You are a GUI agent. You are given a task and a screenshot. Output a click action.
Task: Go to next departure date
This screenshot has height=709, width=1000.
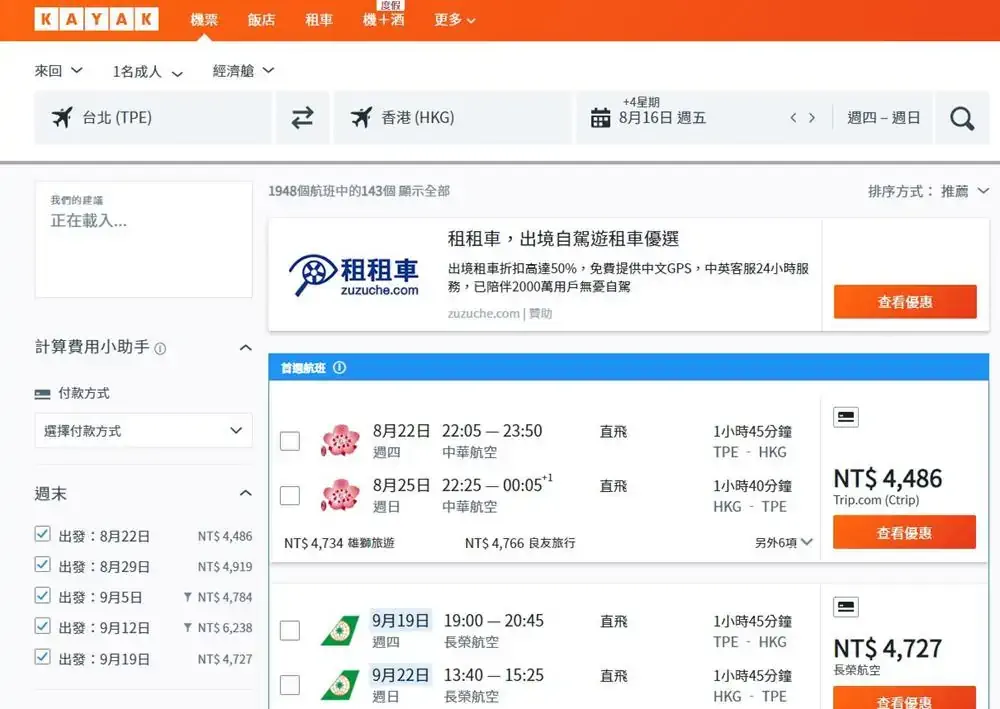point(812,118)
